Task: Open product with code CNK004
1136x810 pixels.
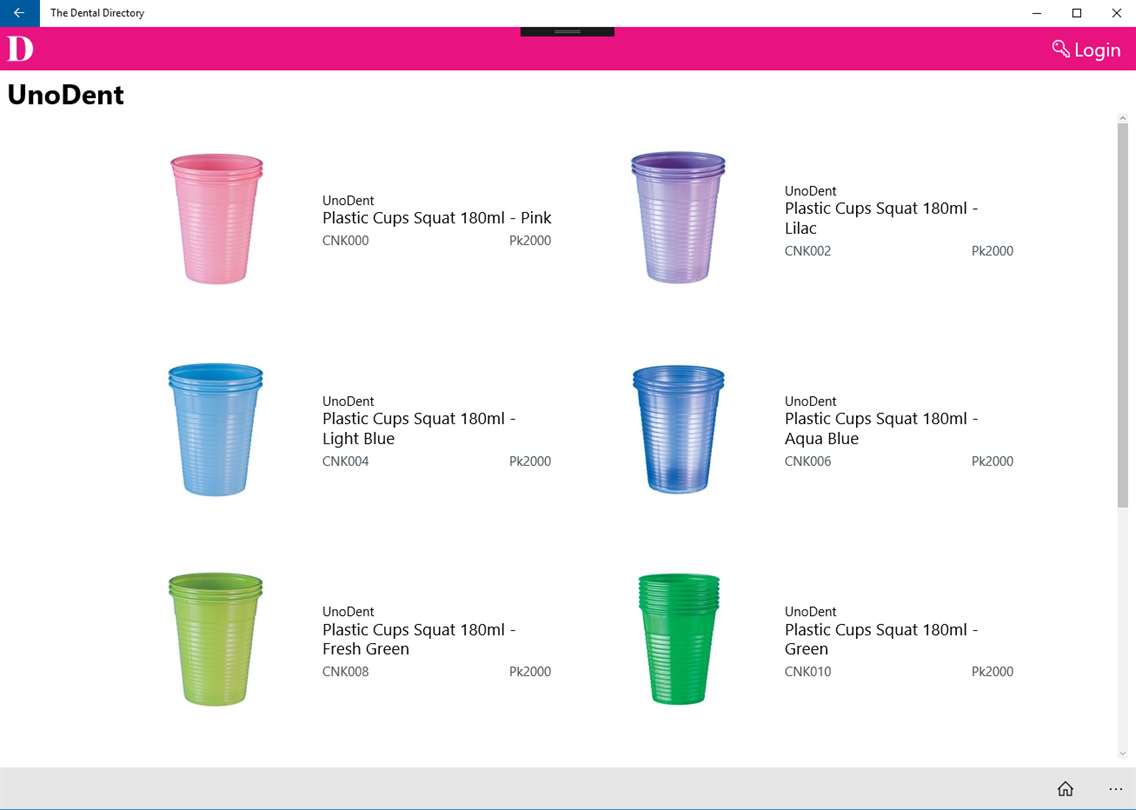Action: pos(346,461)
